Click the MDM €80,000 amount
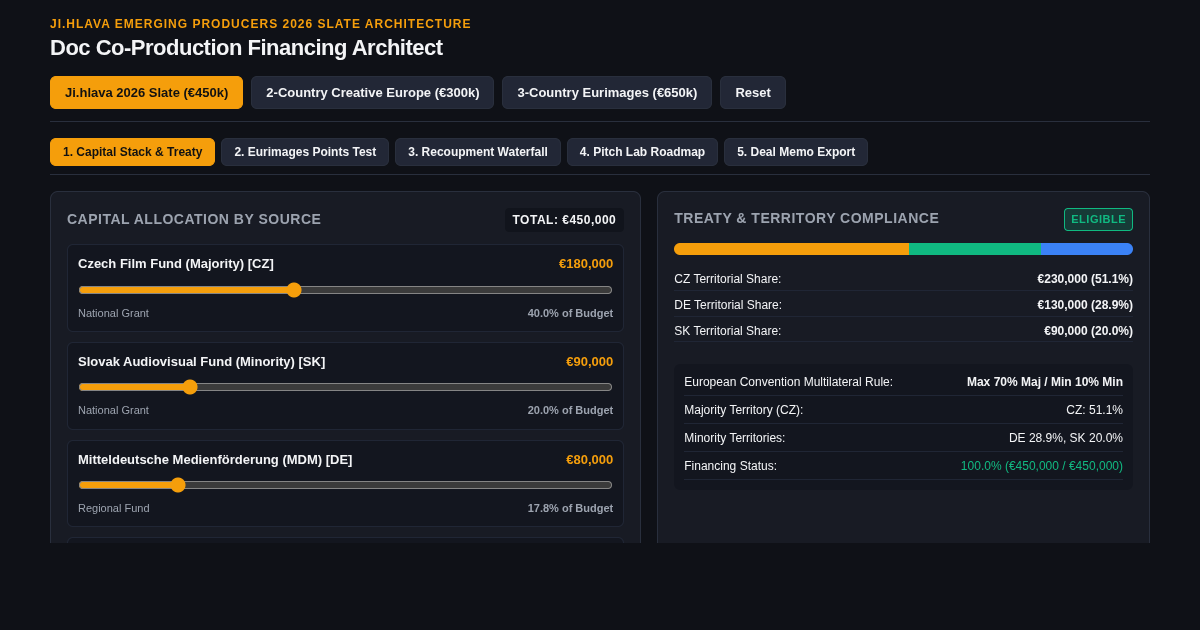The height and width of the screenshot is (630, 1200). [x=589, y=459]
